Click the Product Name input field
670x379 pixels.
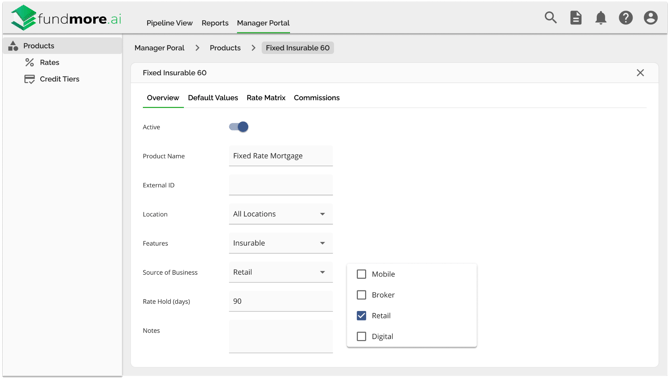[281, 156]
